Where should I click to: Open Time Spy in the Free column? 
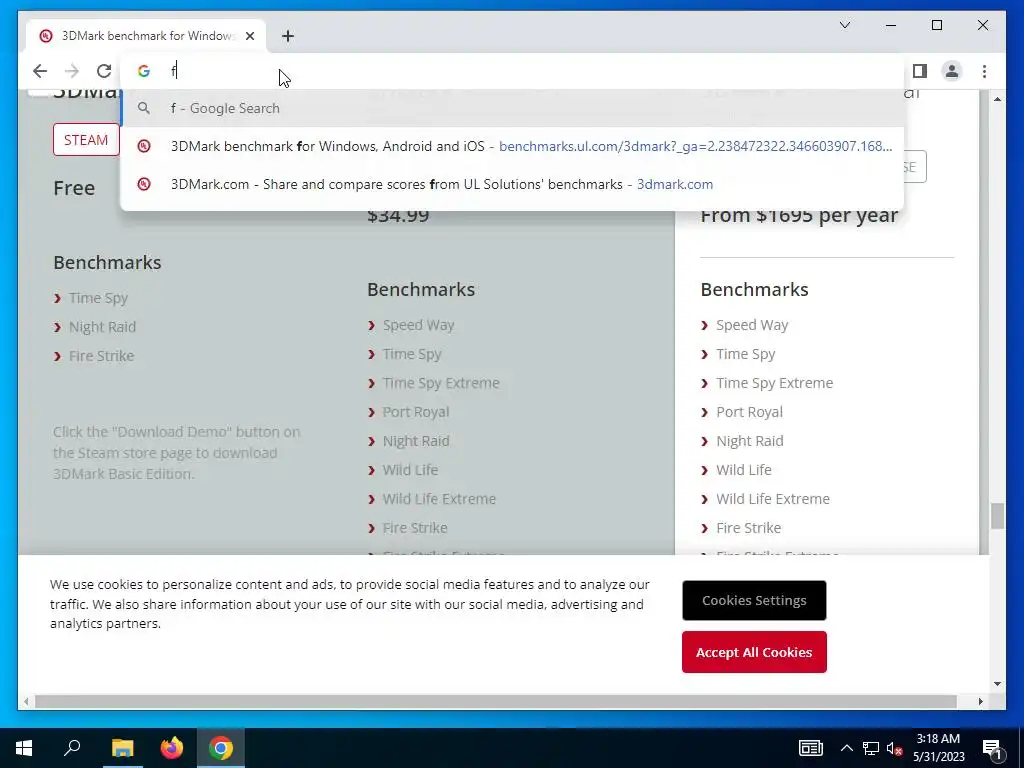98,298
